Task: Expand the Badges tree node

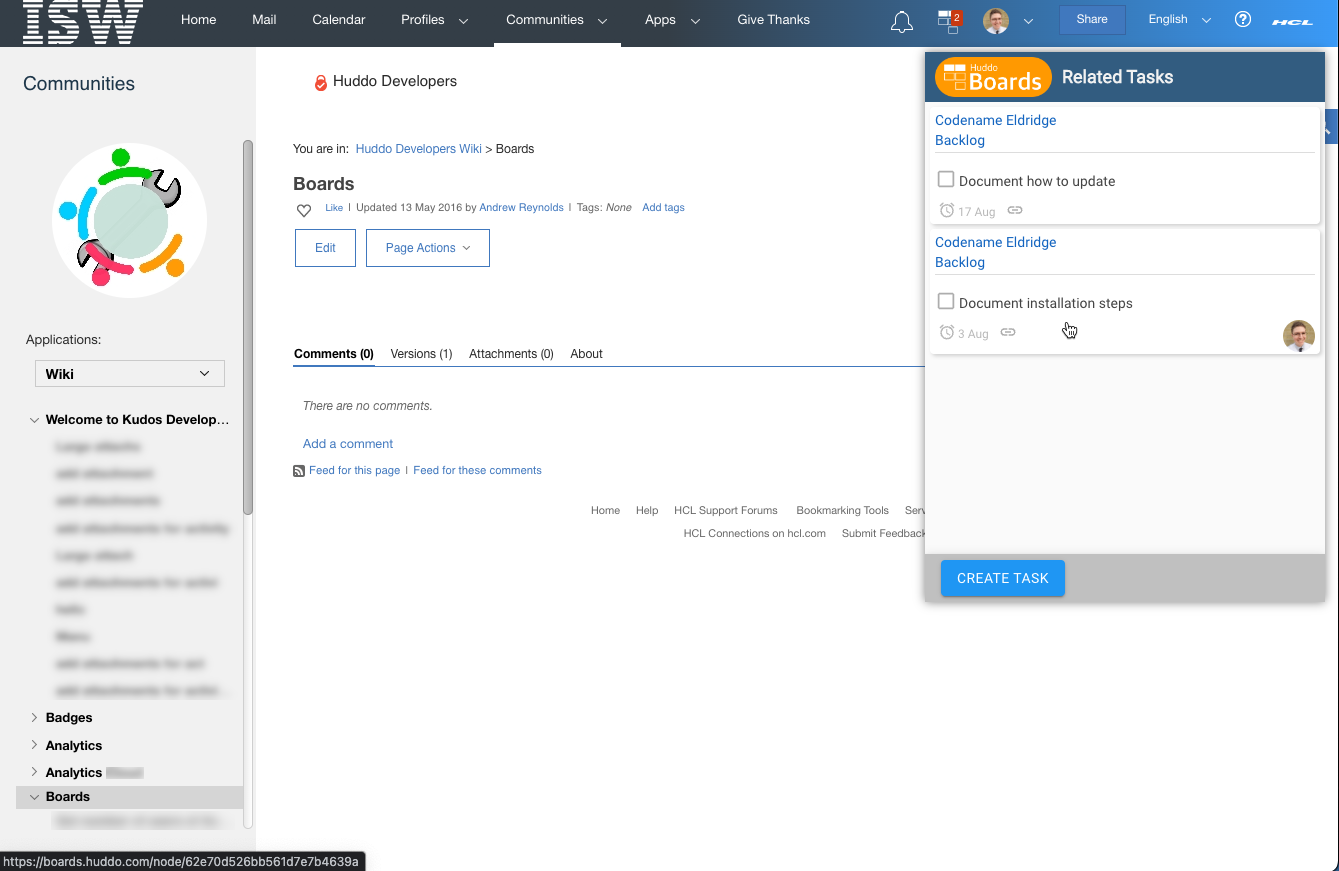Action: pos(34,718)
